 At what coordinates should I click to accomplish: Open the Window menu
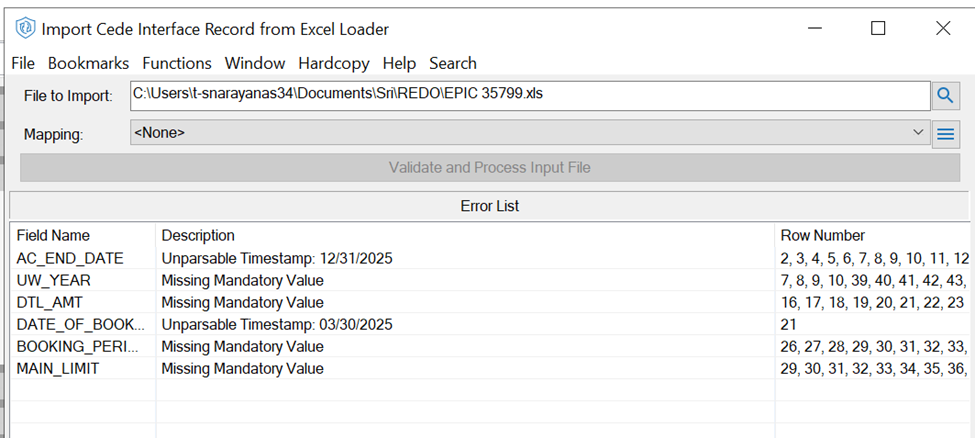255,63
